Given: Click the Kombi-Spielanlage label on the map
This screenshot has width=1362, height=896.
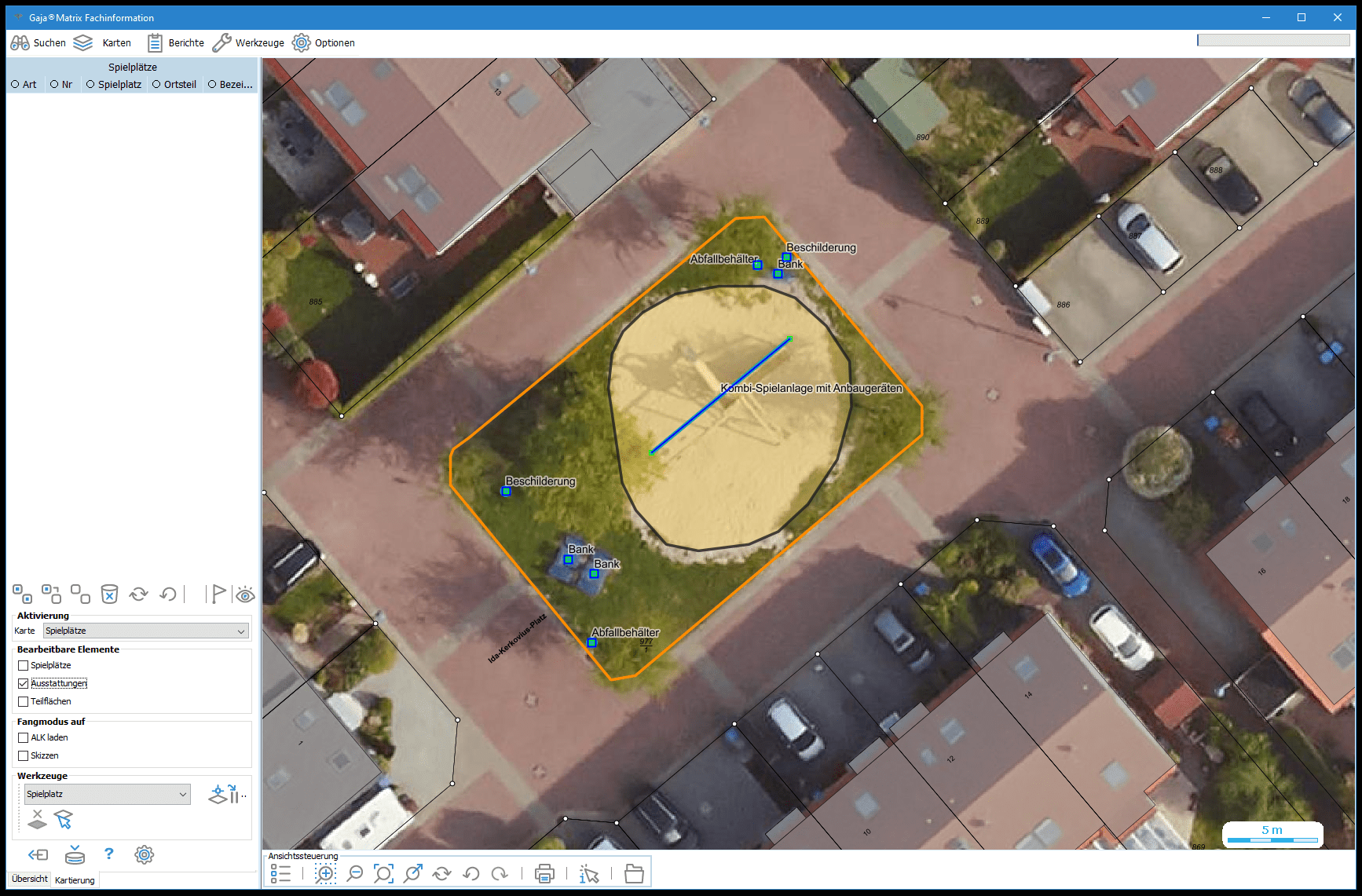Looking at the screenshot, I should pyautogui.click(x=811, y=388).
